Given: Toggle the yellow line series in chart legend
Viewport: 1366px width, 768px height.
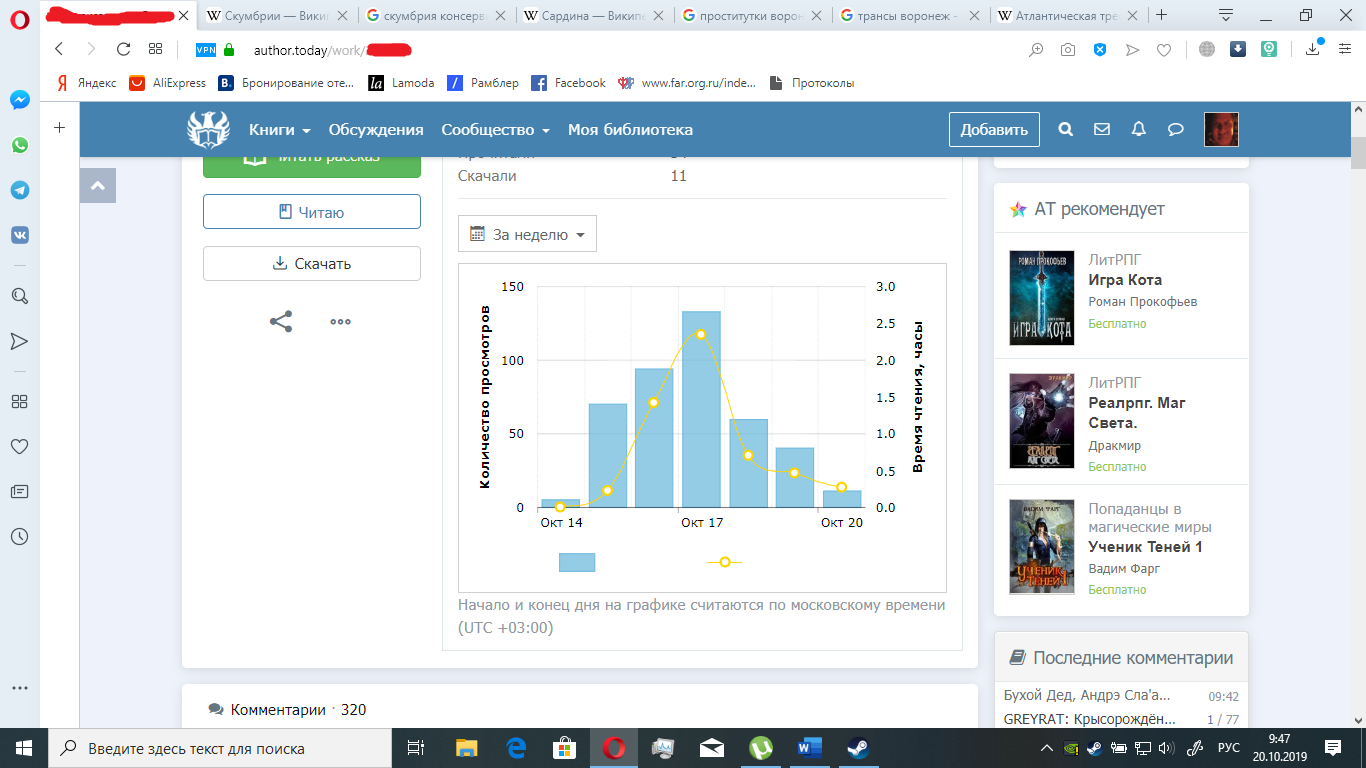Looking at the screenshot, I should (x=725, y=562).
